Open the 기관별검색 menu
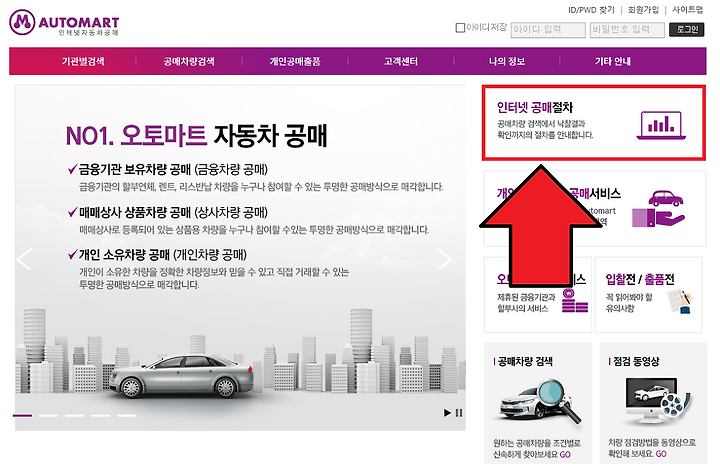Image resolution: width=720 pixels, height=464 pixels. coord(83,61)
